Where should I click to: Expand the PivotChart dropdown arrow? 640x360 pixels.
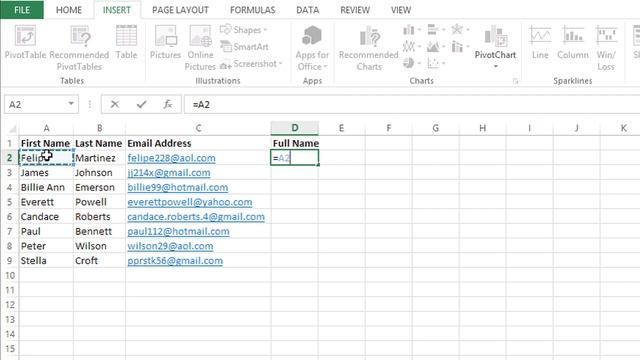[x=496, y=67]
